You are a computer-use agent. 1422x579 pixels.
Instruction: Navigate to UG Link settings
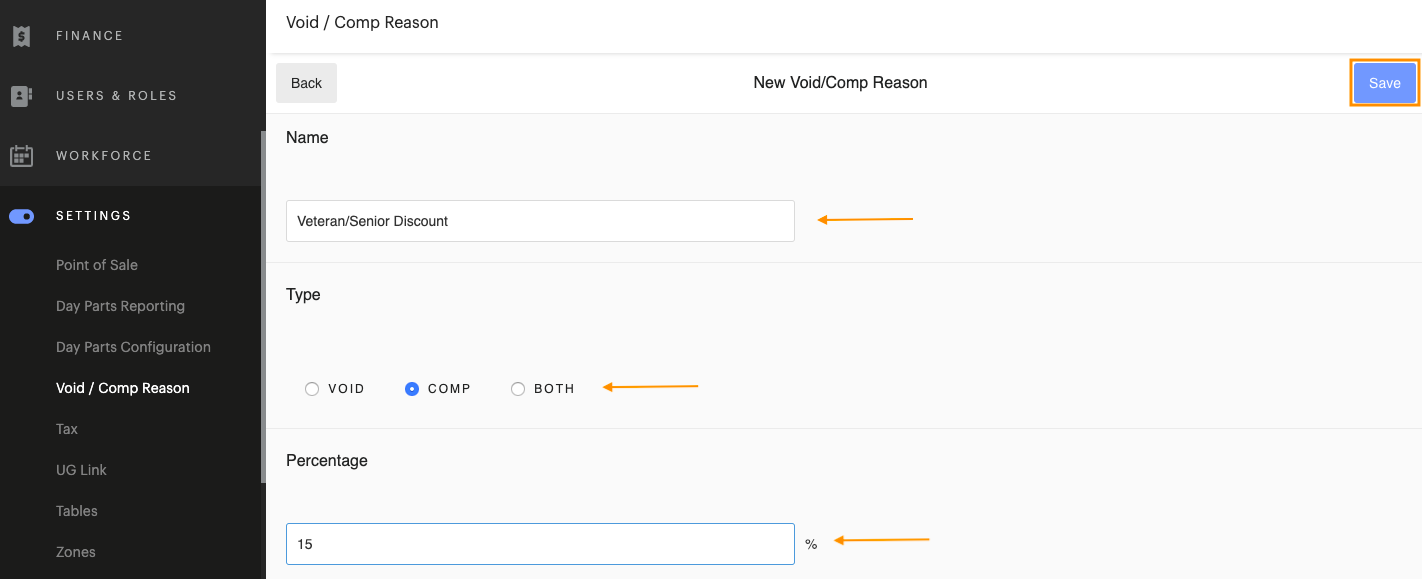coord(81,470)
